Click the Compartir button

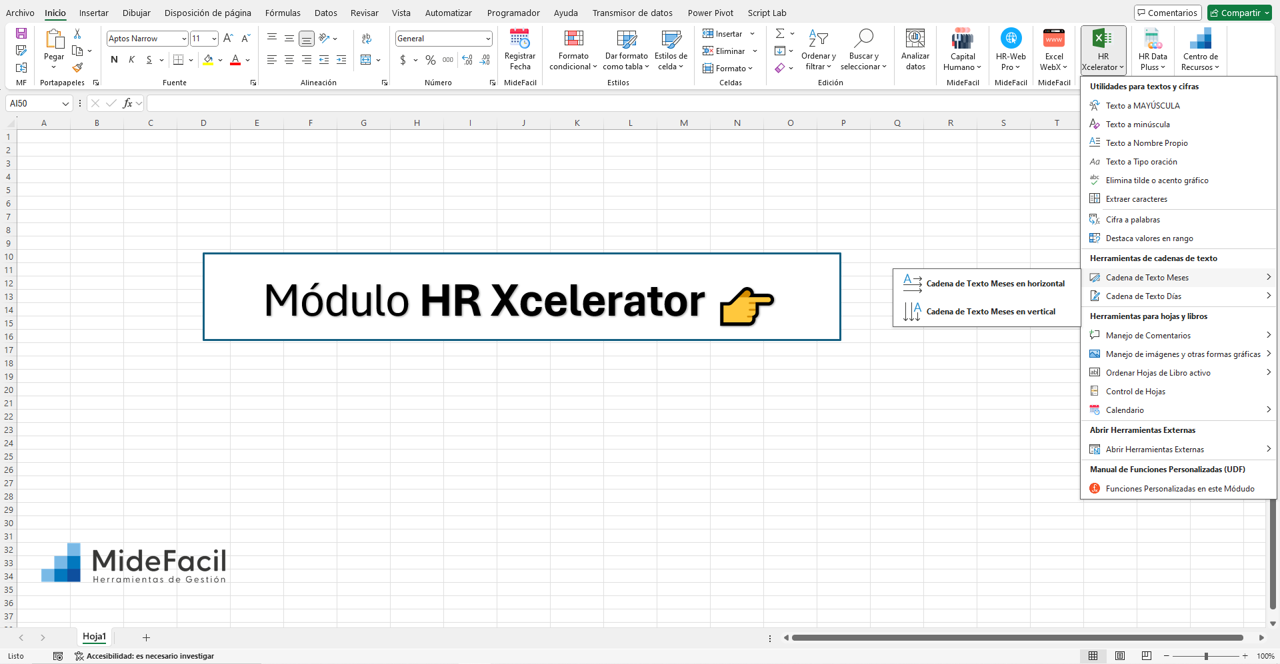click(x=1238, y=12)
